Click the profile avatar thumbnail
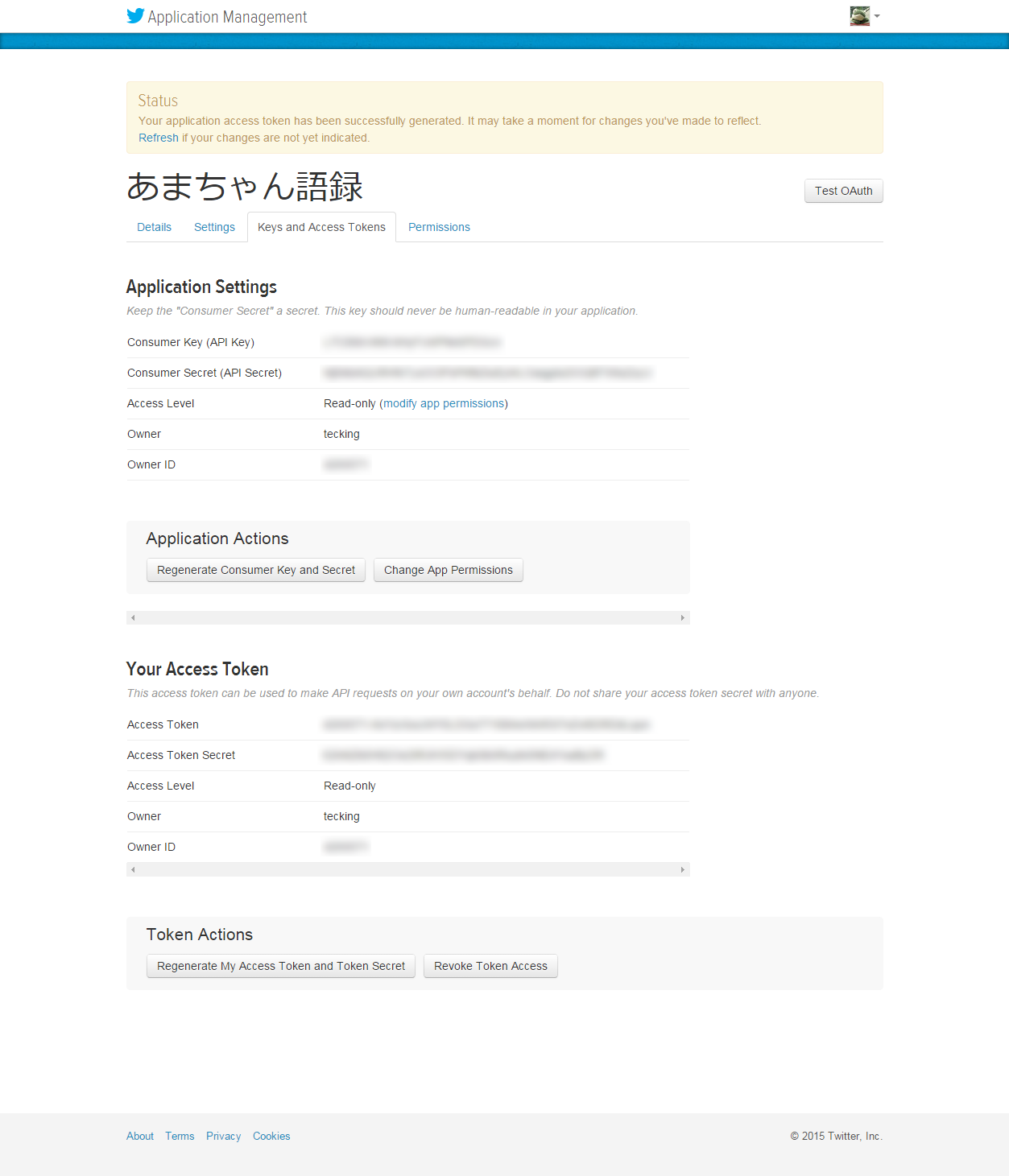 coord(859,16)
